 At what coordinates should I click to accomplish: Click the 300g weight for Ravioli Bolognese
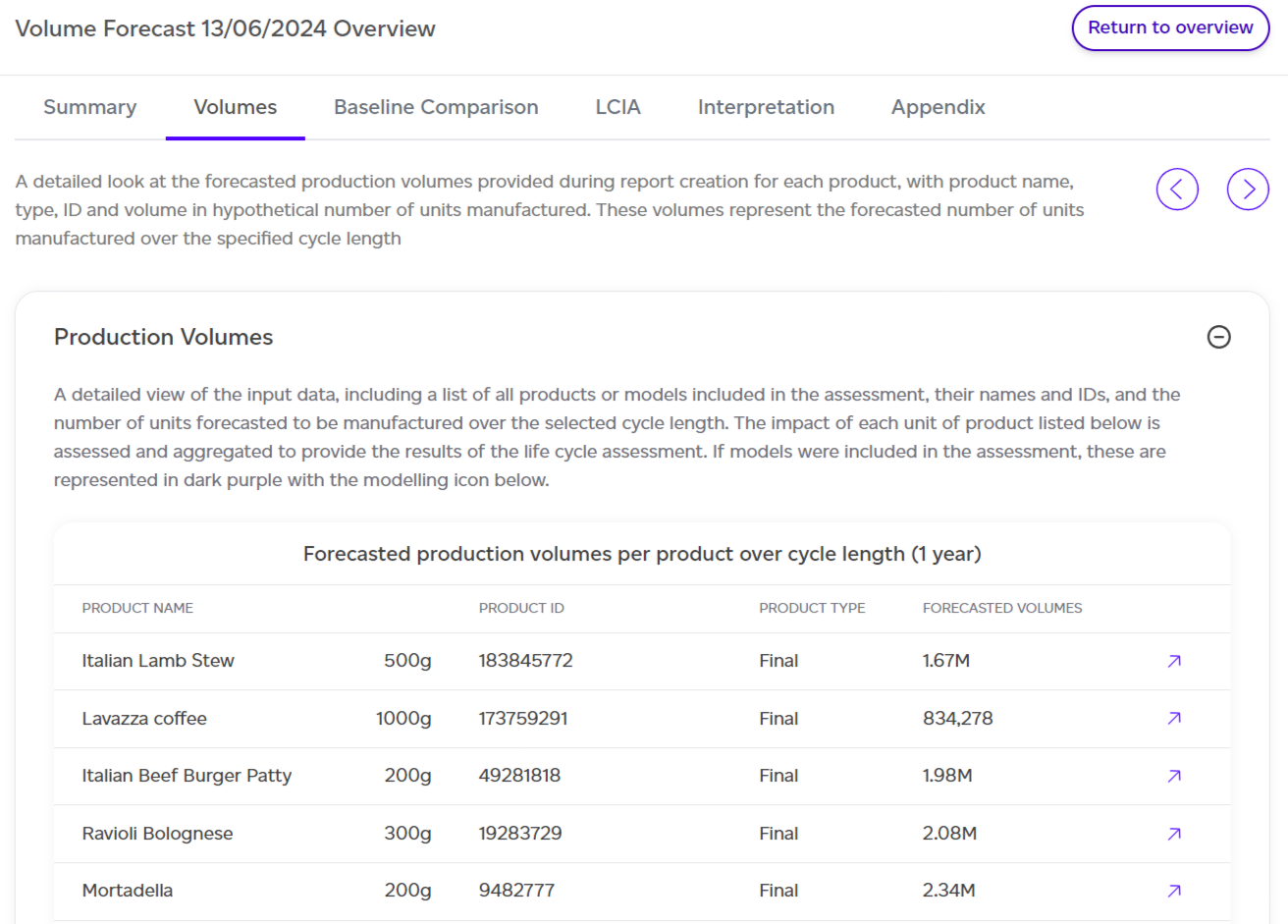coord(407,834)
